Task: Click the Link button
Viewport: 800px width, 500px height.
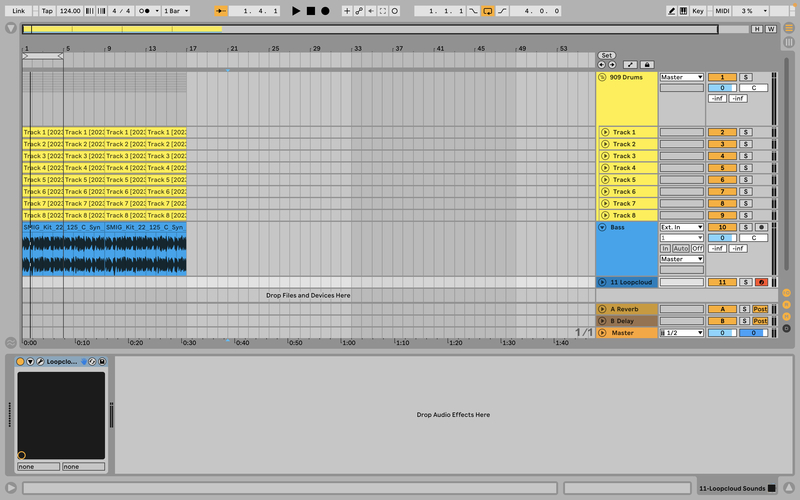Action: [x=19, y=10]
